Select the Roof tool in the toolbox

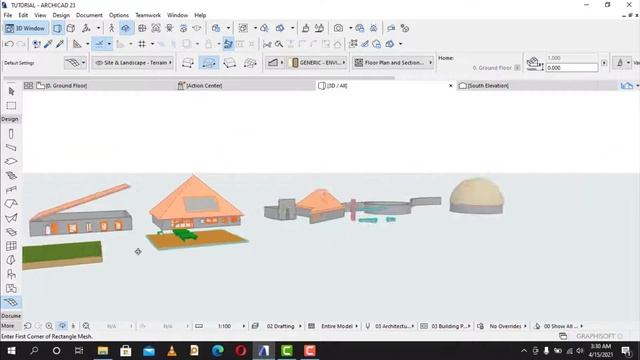click(x=11, y=203)
